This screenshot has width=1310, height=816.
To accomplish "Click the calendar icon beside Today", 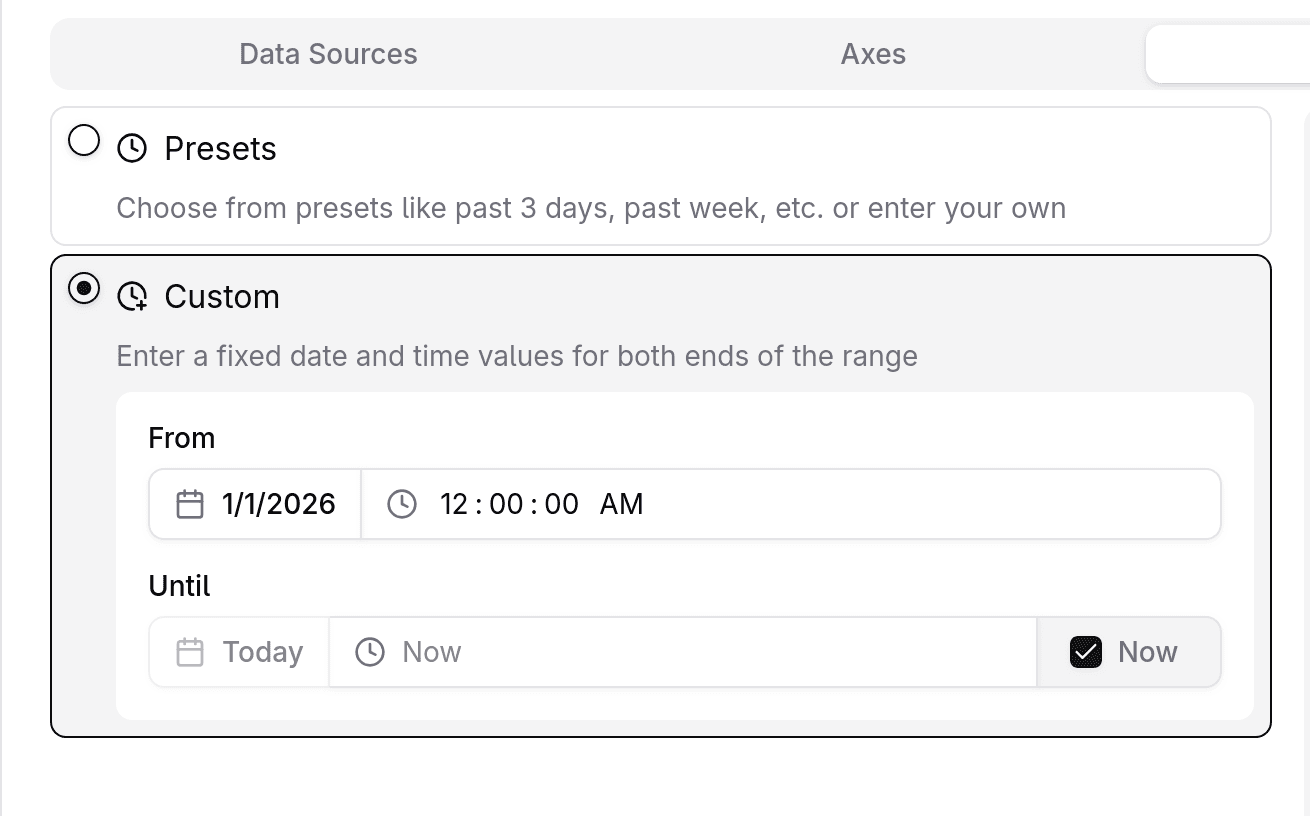I will pos(190,651).
